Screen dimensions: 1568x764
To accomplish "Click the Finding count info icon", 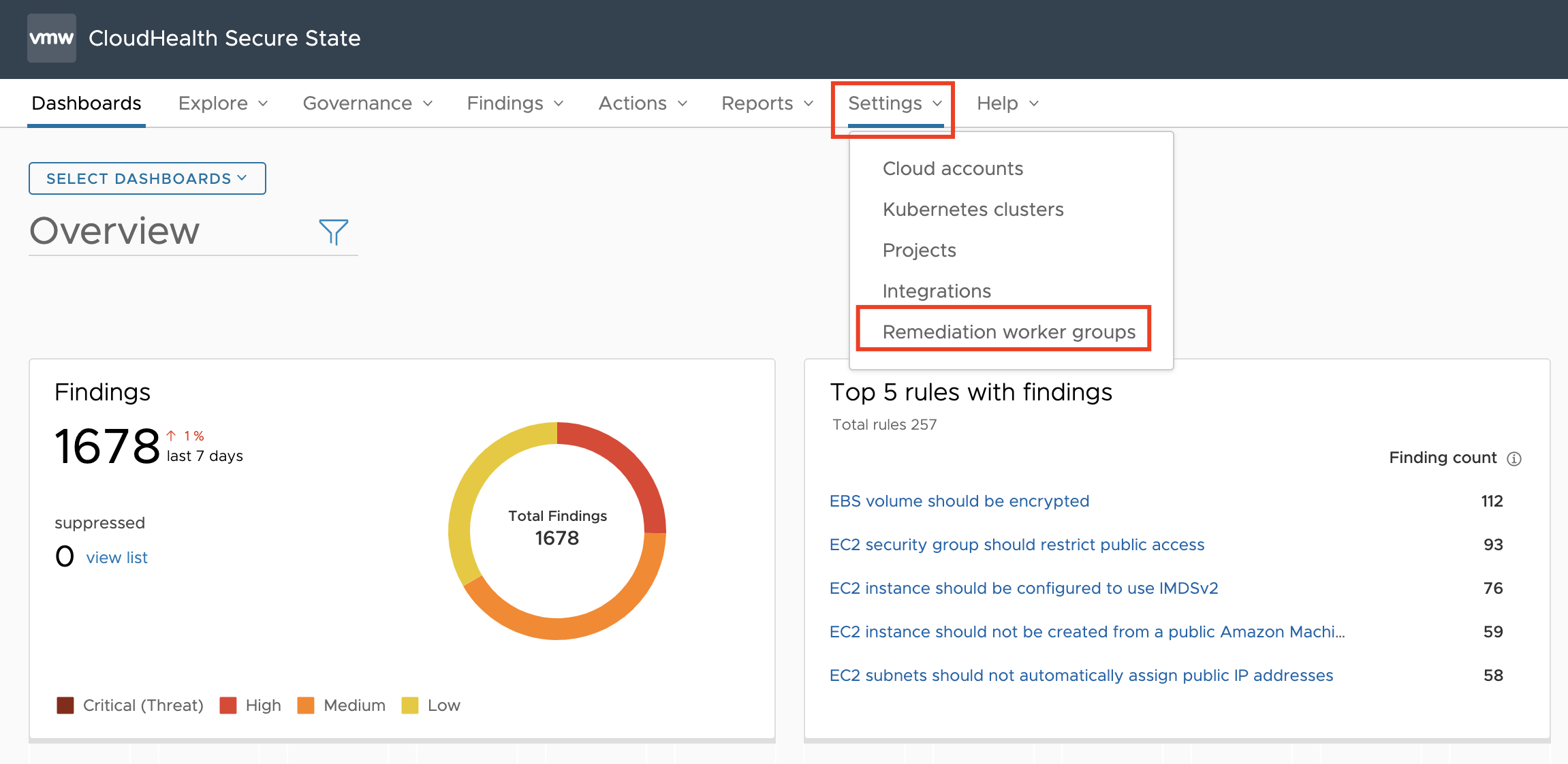I will (x=1514, y=459).
